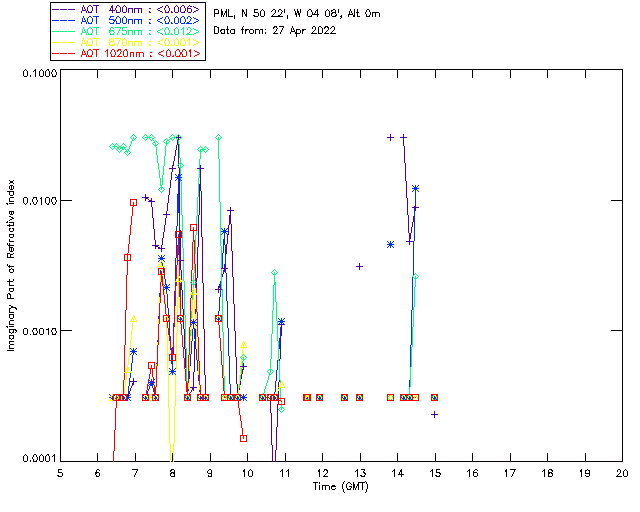Click the AOT 500nm legend entry
This screenshot has width=640, height=512.
(127, 20)
